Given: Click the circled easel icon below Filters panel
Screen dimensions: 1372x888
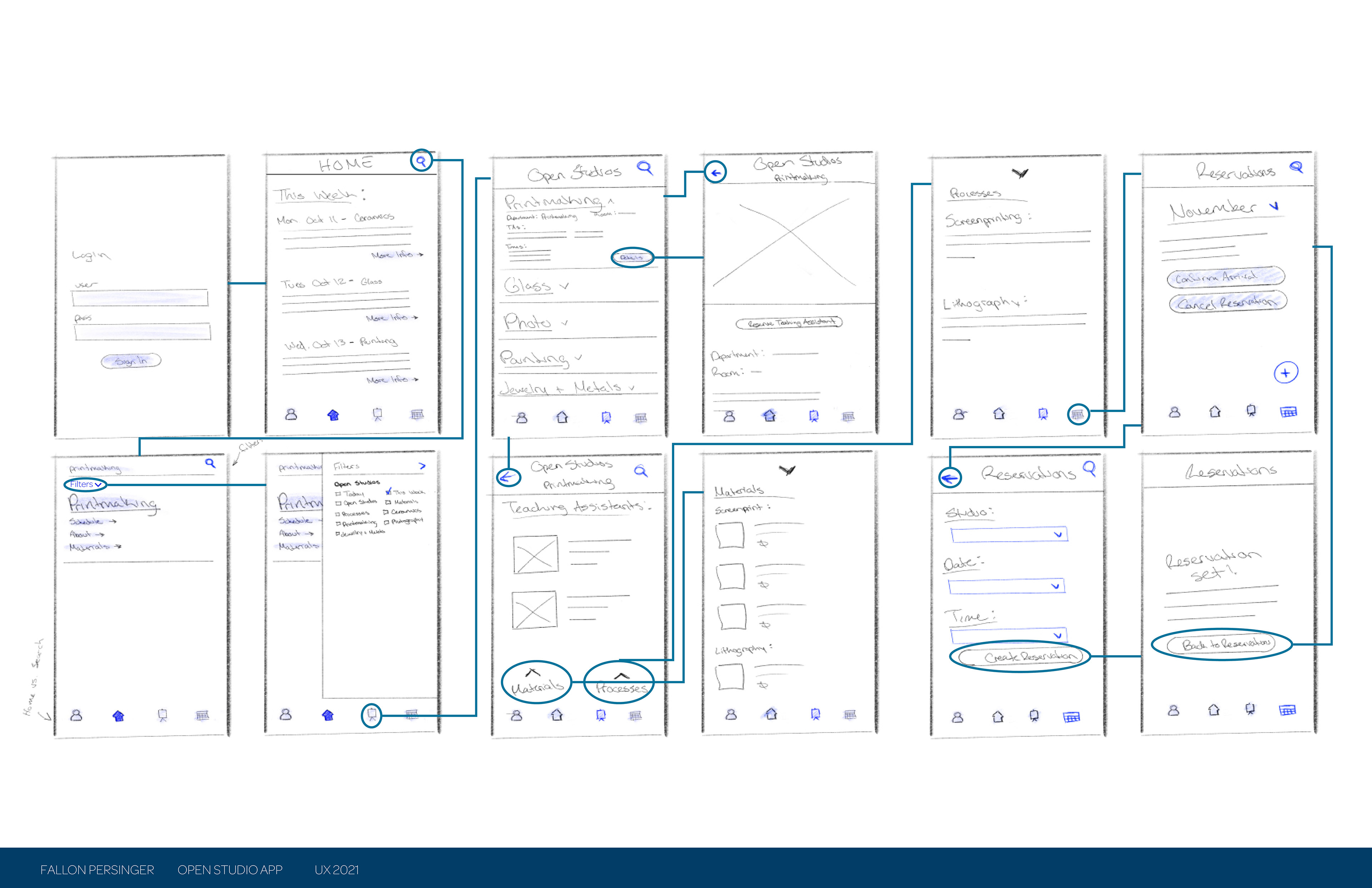Looking at the screenshot, I should click(x=371, y=715).
